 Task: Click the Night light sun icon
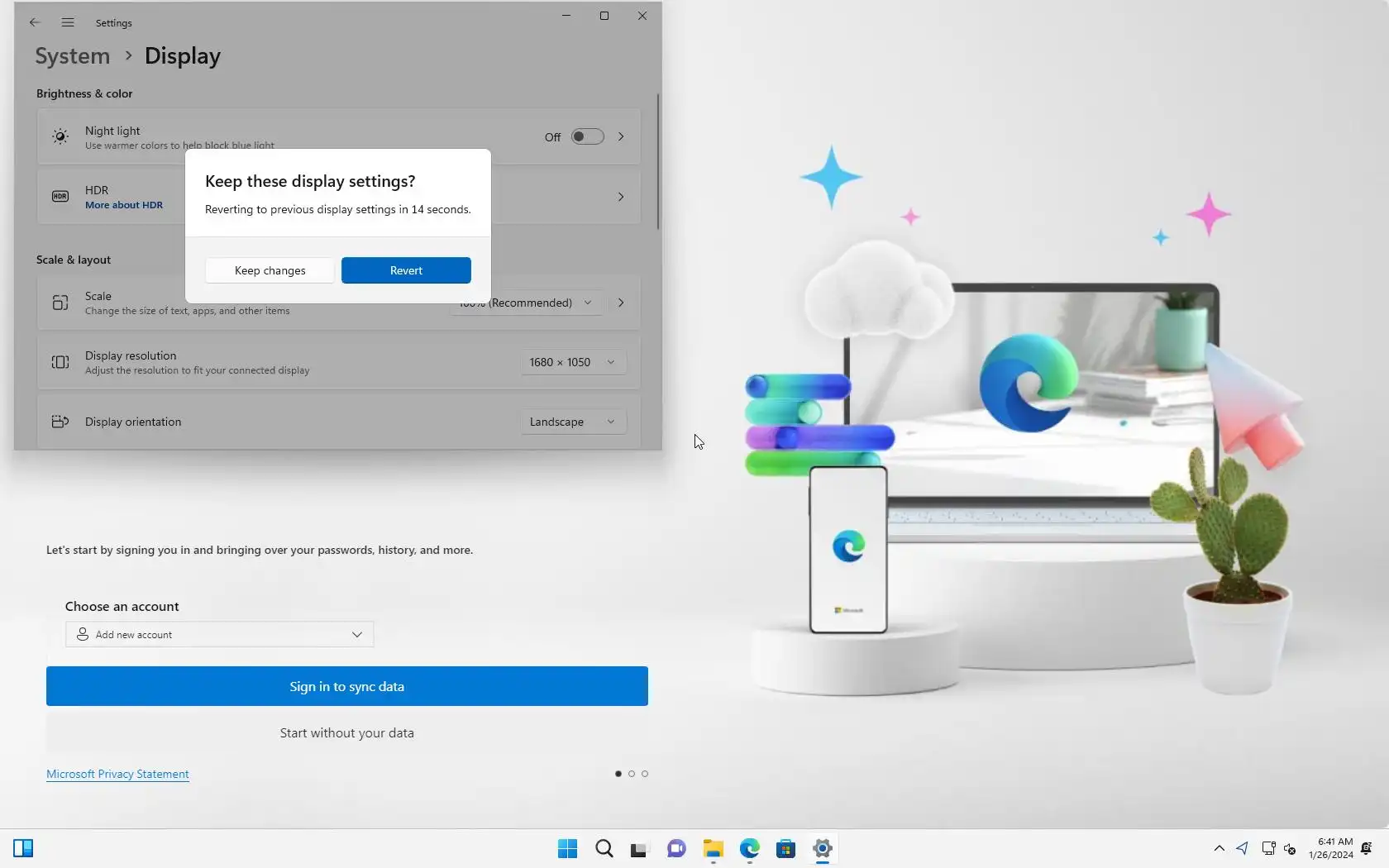pyautogui.click(x=60, y=136)
